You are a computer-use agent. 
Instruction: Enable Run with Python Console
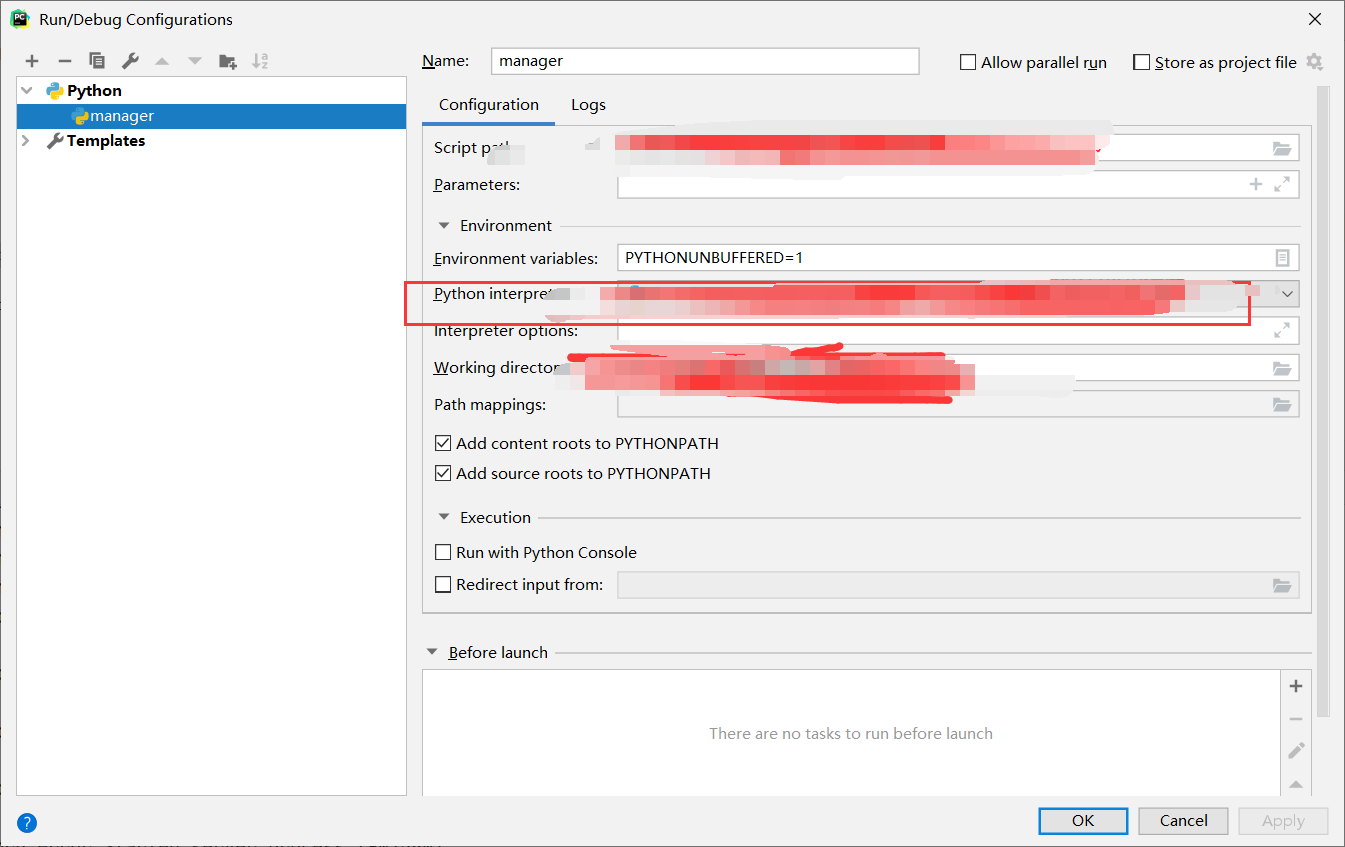(x=443, y=552)
